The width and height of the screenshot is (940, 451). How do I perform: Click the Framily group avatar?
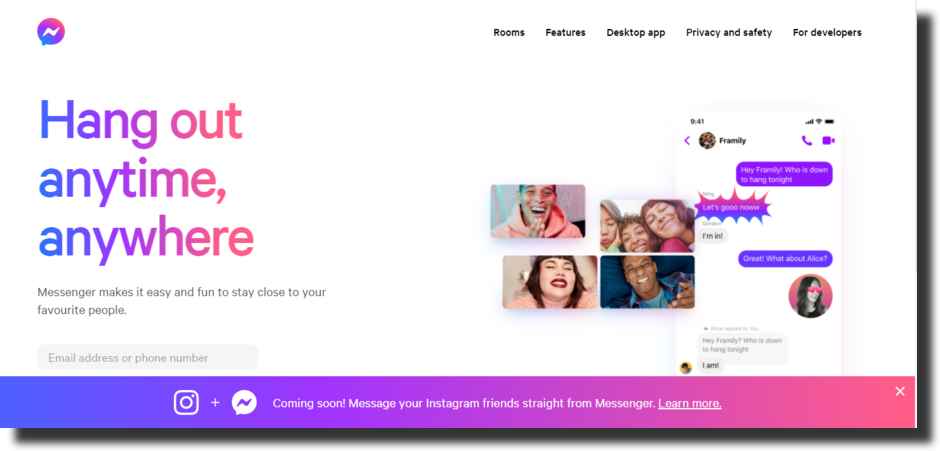click(707, 140)
